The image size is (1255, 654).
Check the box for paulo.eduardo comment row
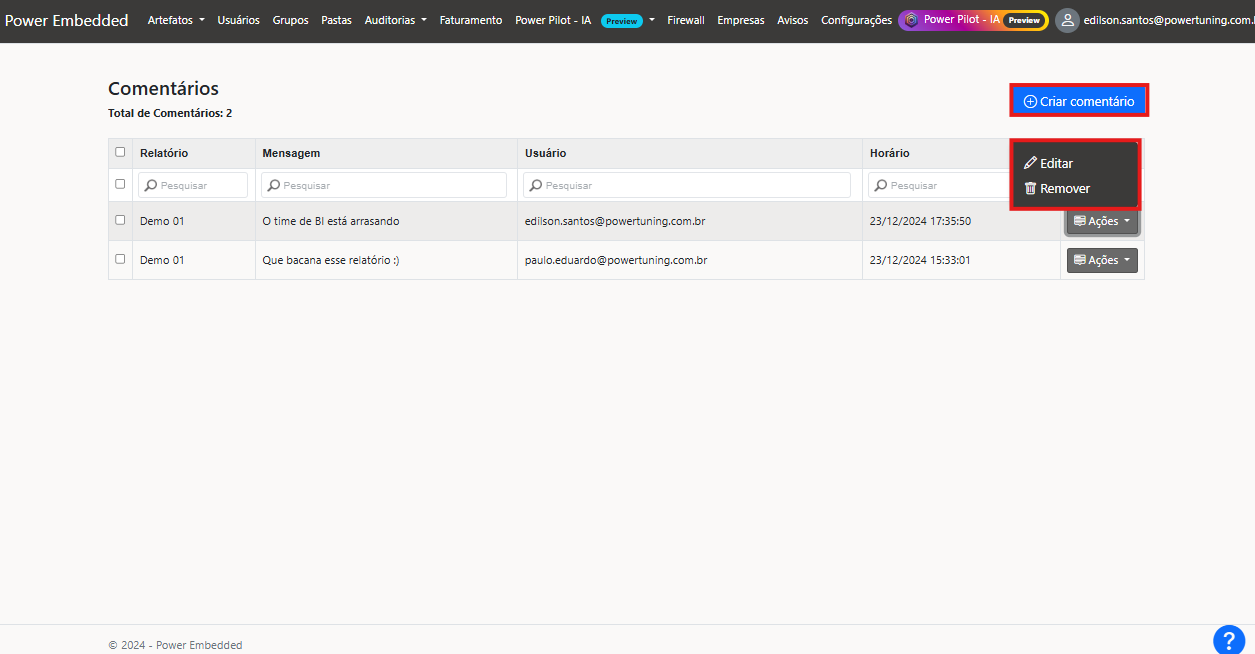pyautogui.click(x=120, y=259)
